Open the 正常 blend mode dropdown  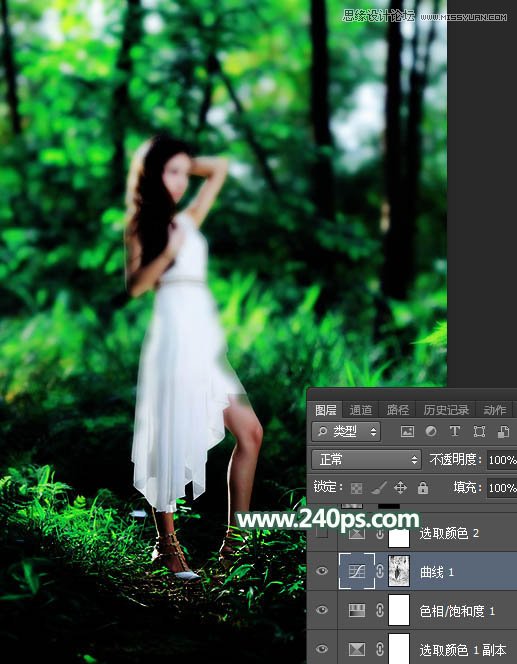click(x=366, y=459)
